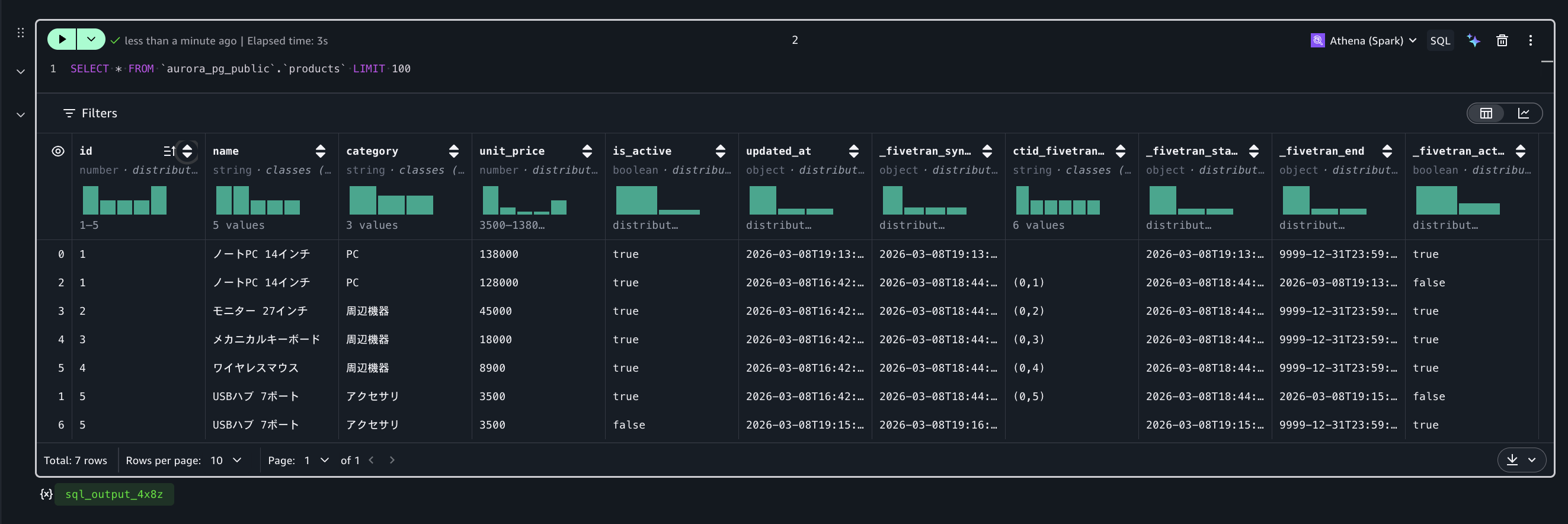Run the SQL cell with play button
The width and height of the screenshot is (1568, 524).
click(62, 40)
